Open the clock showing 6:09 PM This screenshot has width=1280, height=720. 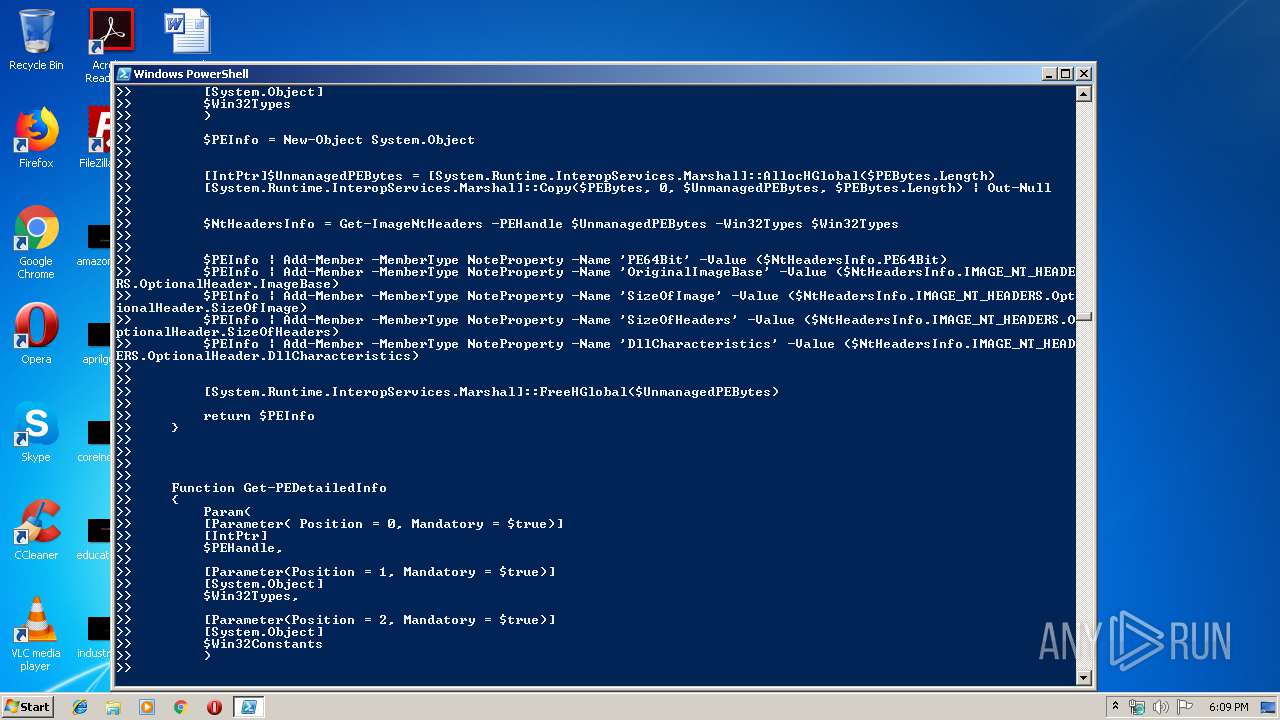click(1228, 707)
